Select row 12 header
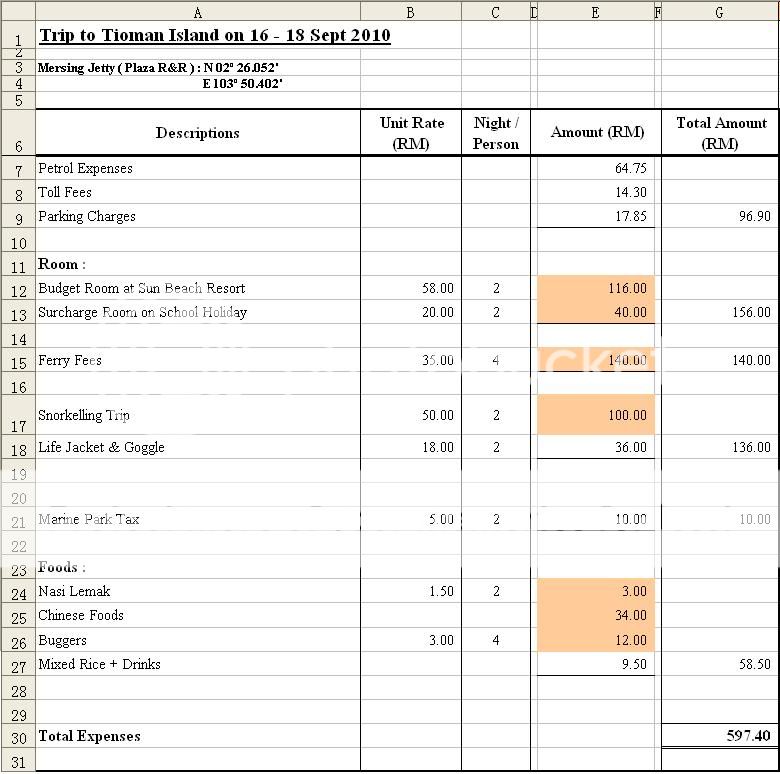The image size is (780, 774). coord(18,288)
